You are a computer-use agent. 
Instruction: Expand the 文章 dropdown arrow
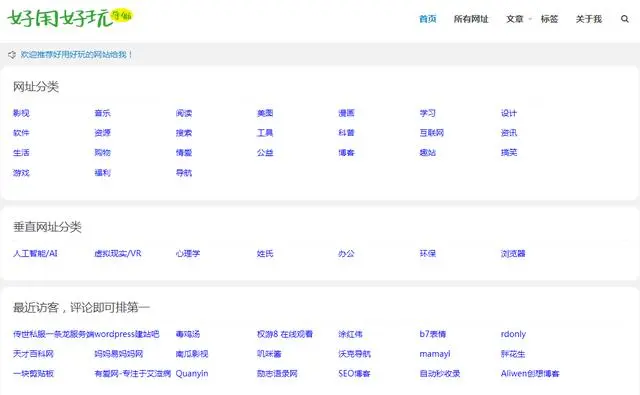pos(530,19)
